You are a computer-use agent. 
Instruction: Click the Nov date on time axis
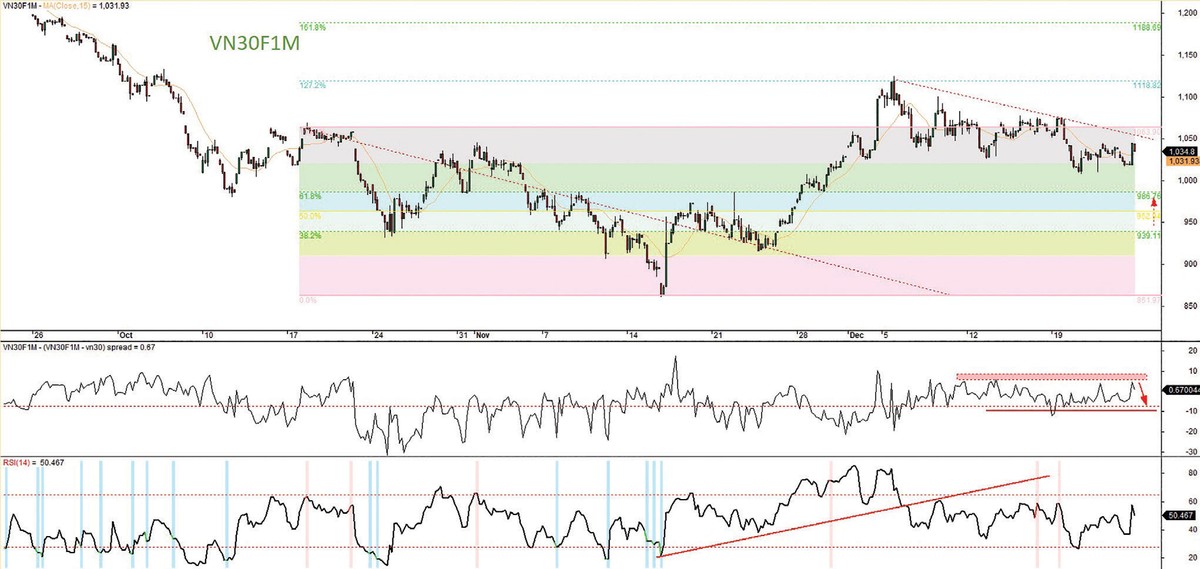pyautogui.click(x=483, y=333)
